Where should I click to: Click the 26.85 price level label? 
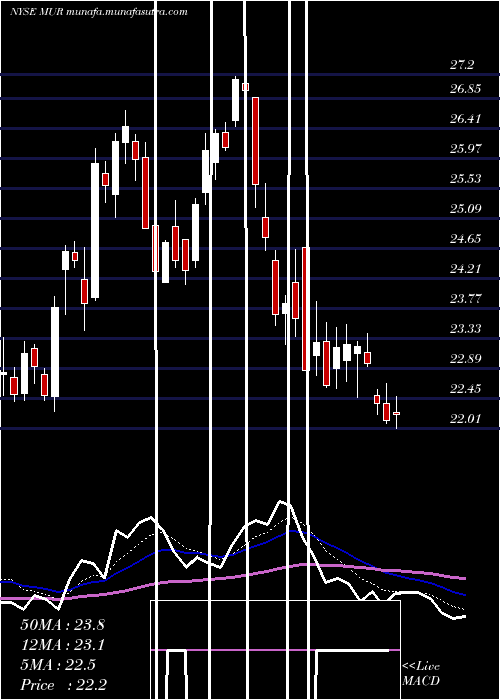tap(466, 89)
